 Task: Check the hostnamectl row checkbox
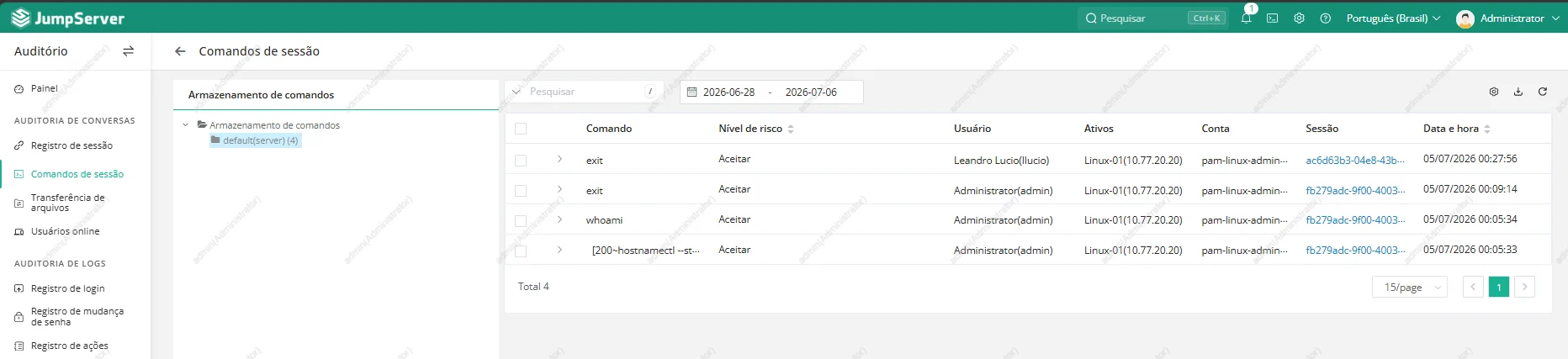click(521, 251)
